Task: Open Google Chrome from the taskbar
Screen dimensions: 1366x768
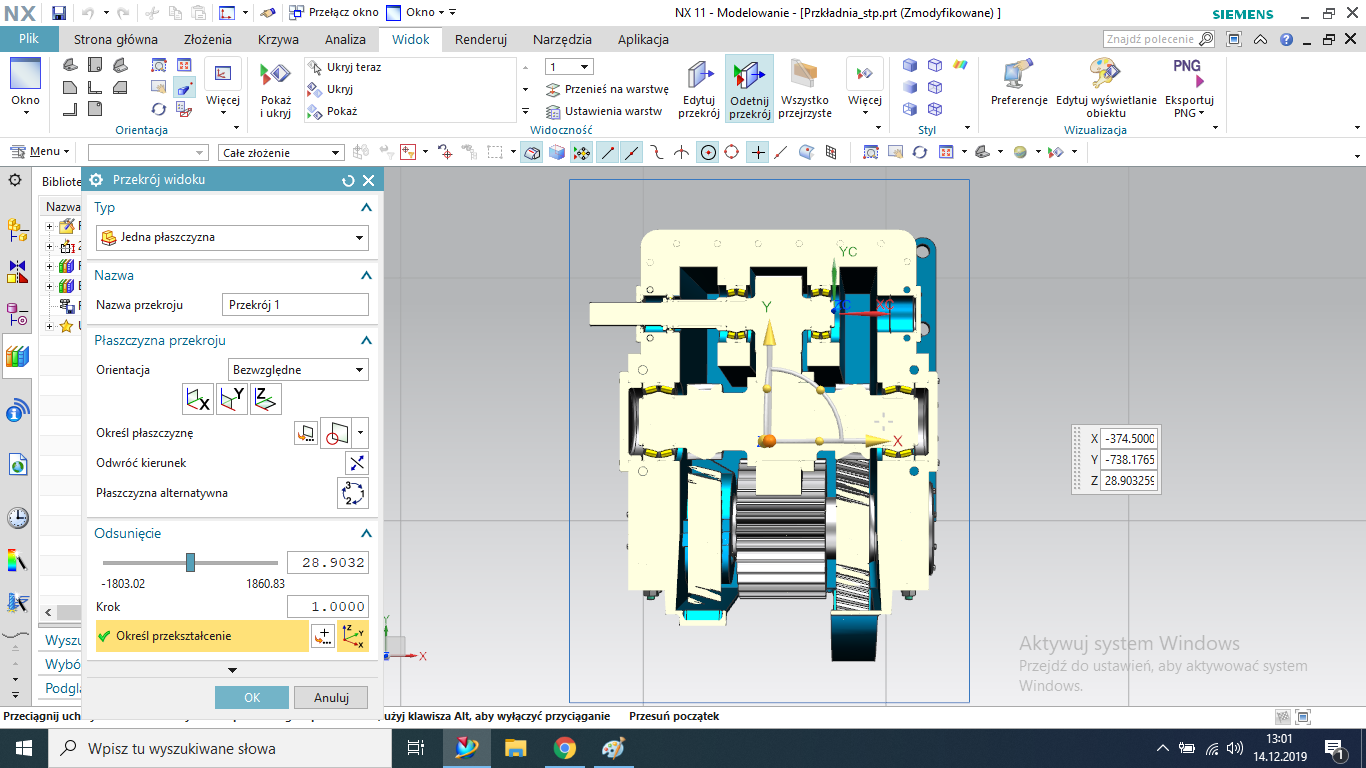Action: point(564,748)
